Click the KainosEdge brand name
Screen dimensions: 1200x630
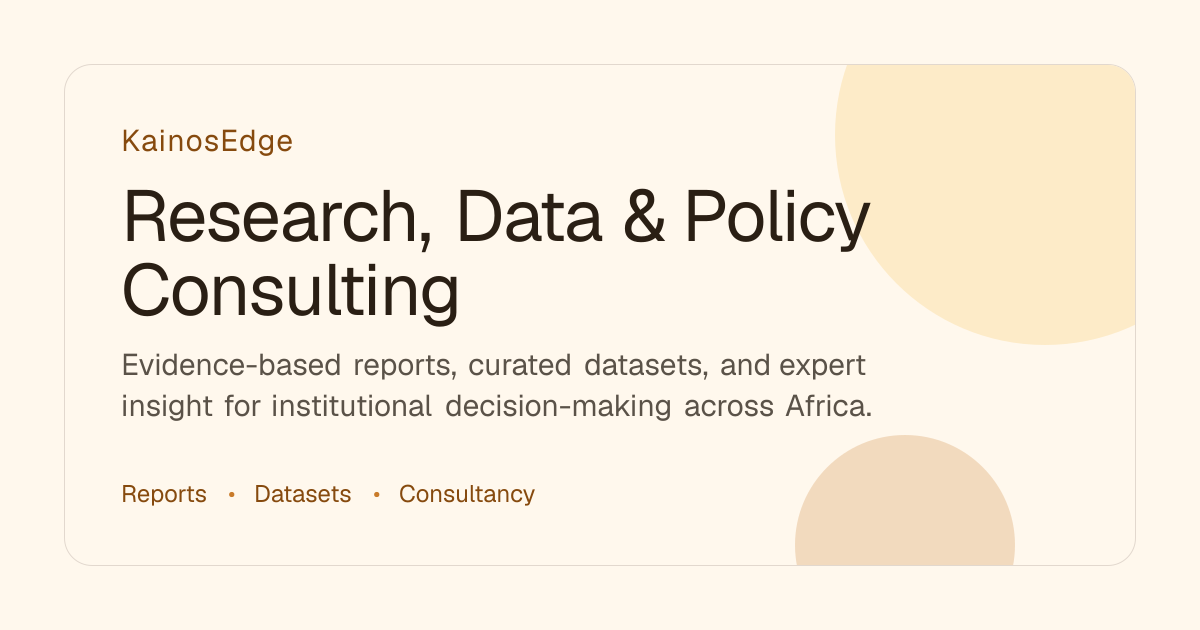207,141
